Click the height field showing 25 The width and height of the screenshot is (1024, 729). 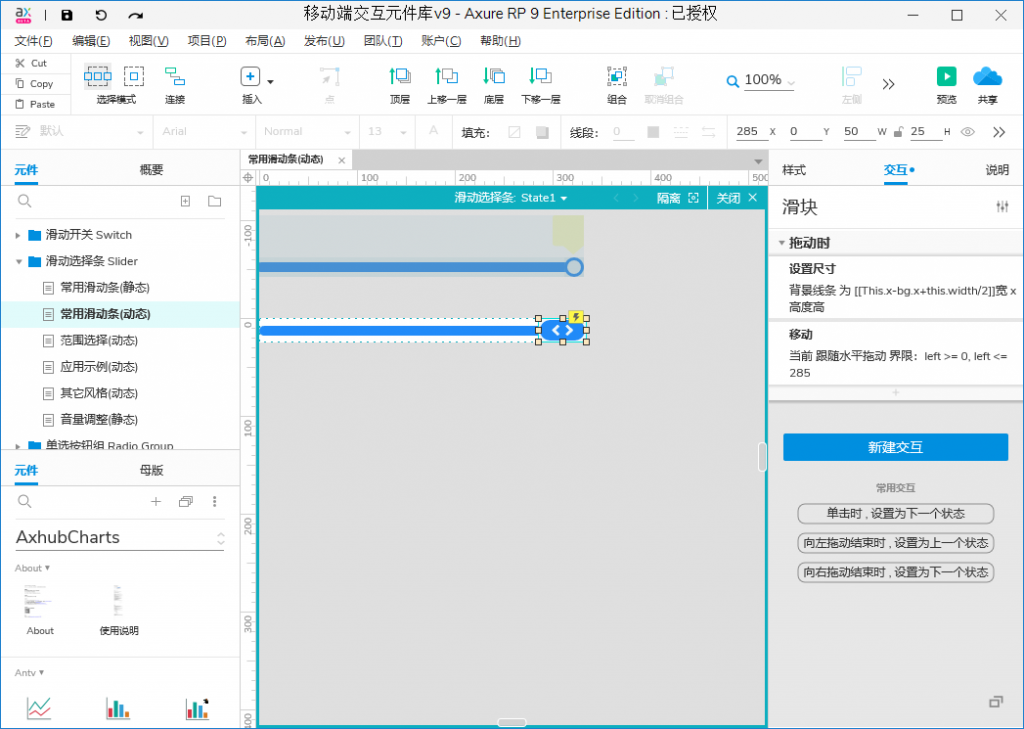tap(925, 131)
